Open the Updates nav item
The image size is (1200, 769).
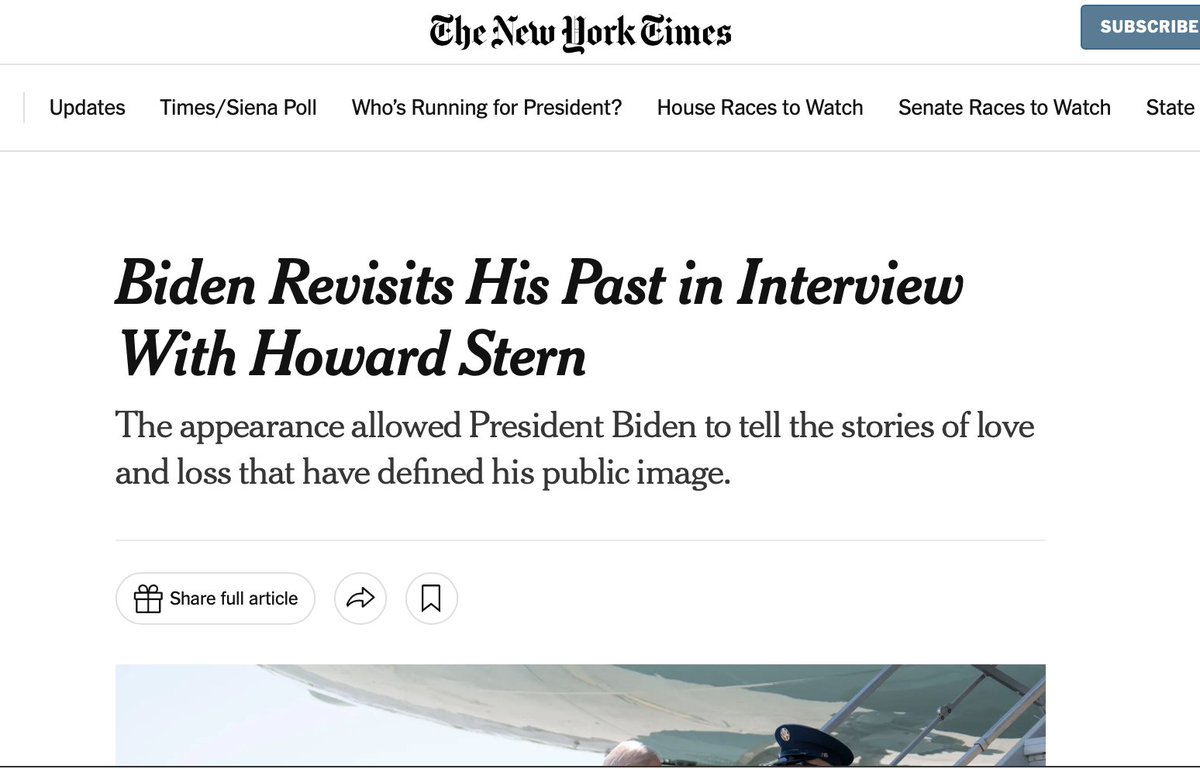87,108
